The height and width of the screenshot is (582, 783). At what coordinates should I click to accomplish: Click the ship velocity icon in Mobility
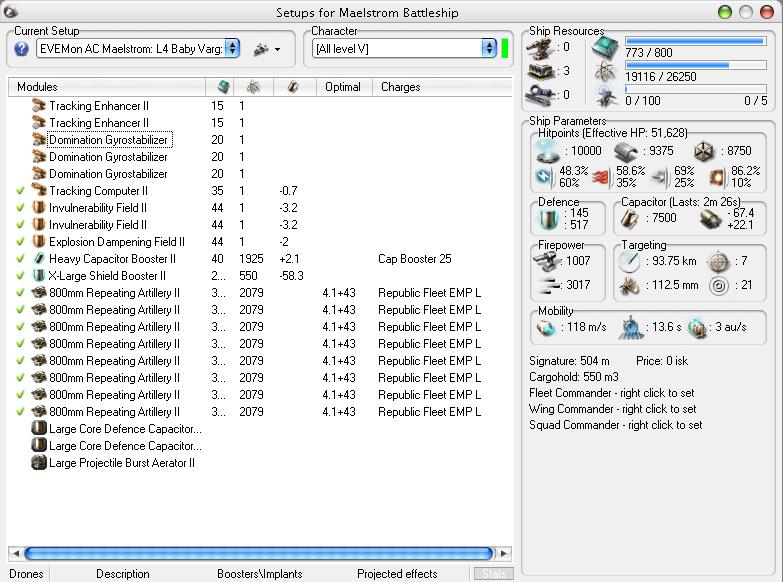545,328
